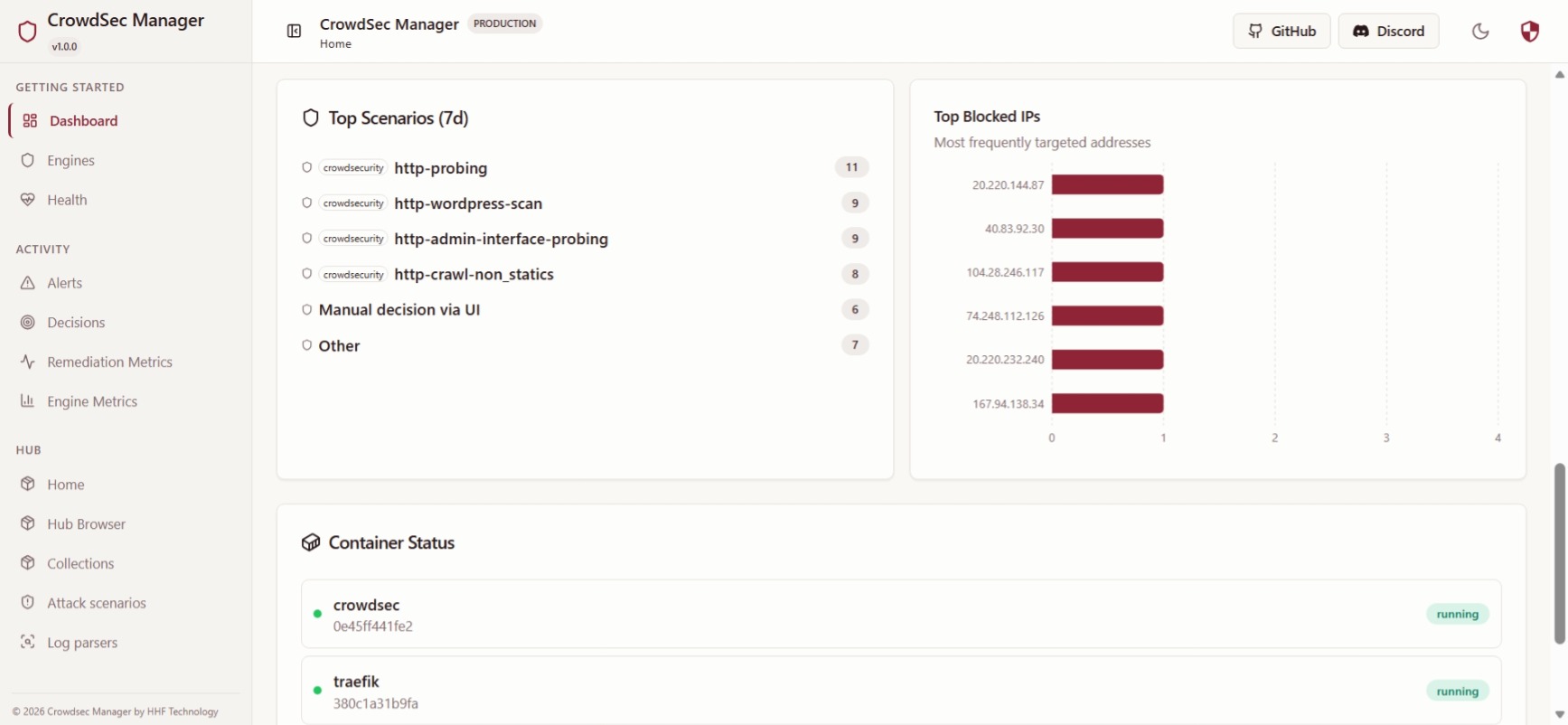Click the page vertical scrollbar thumb
This screenshot has height=725, width=1568.
pos(1559,553)
